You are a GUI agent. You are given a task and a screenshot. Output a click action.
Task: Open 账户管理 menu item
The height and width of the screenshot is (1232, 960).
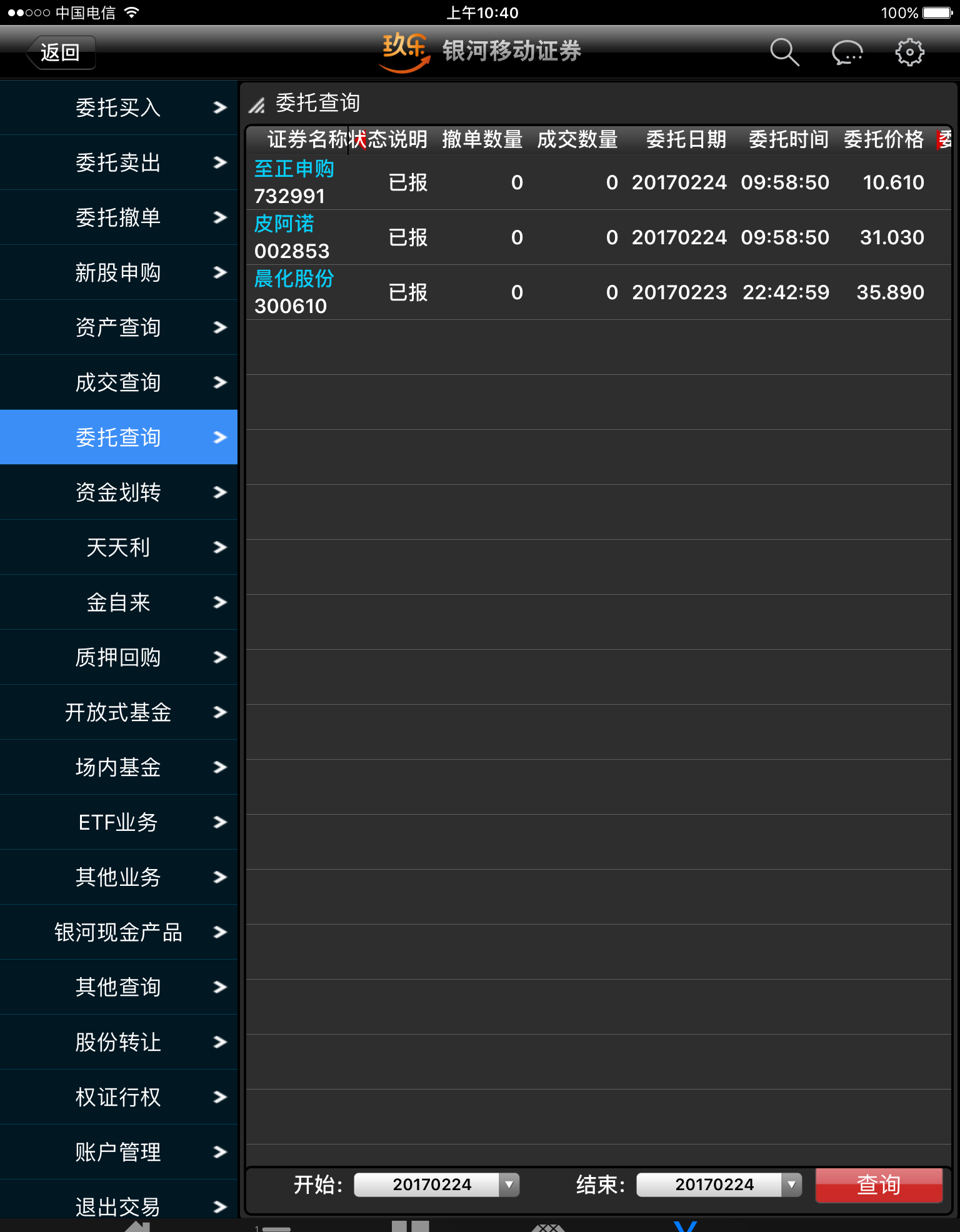tap(119, 1152)
